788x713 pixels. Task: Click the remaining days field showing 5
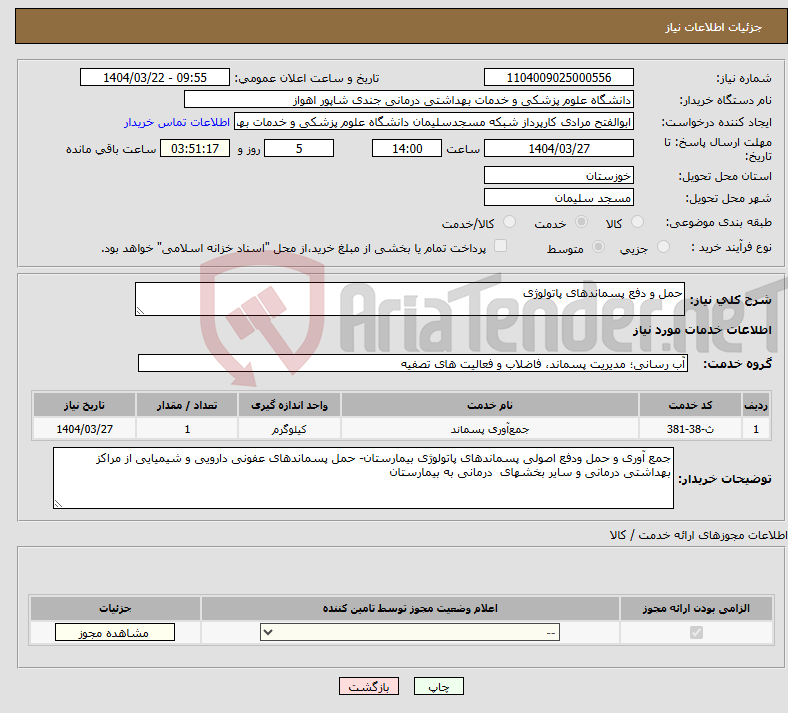coord(299,148)
